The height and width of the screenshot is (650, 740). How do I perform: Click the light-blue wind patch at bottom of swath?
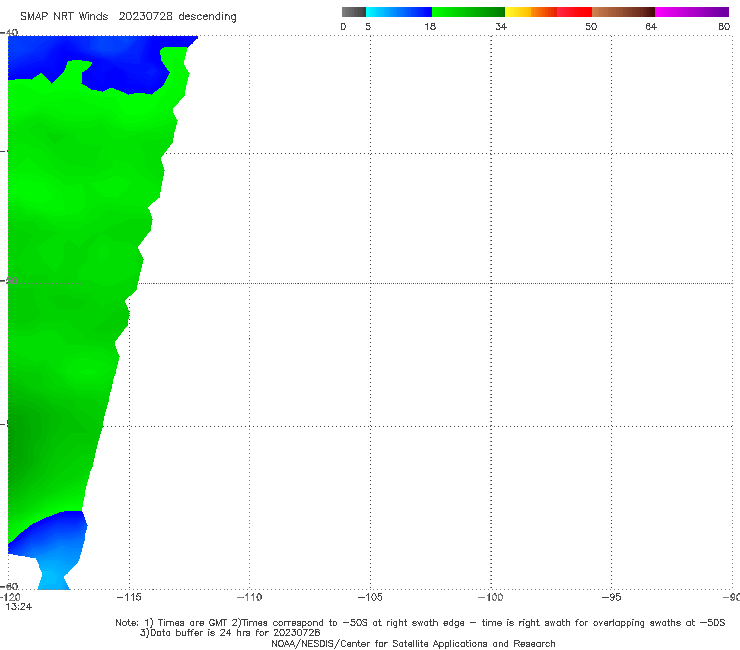pos(53,576)
